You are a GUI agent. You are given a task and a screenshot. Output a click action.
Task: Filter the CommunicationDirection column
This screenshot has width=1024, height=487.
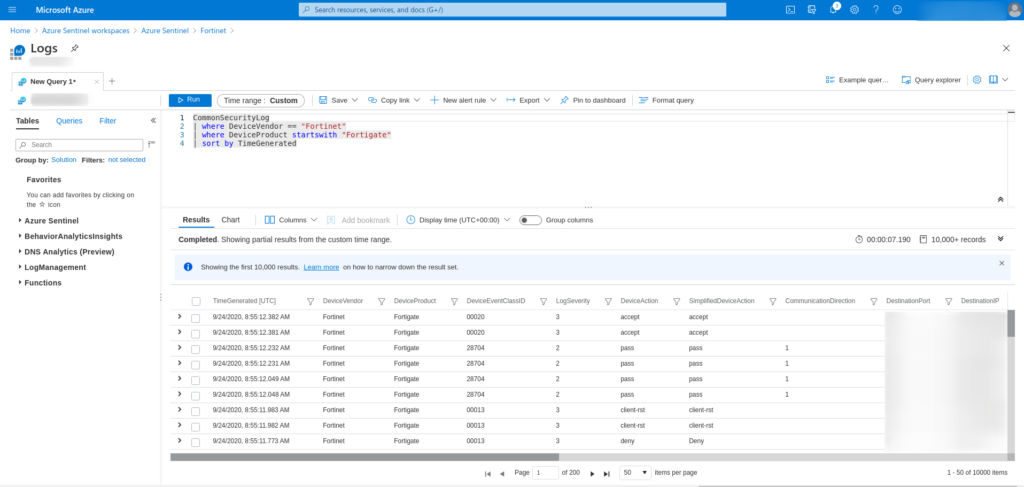click(x=874, y=302)
